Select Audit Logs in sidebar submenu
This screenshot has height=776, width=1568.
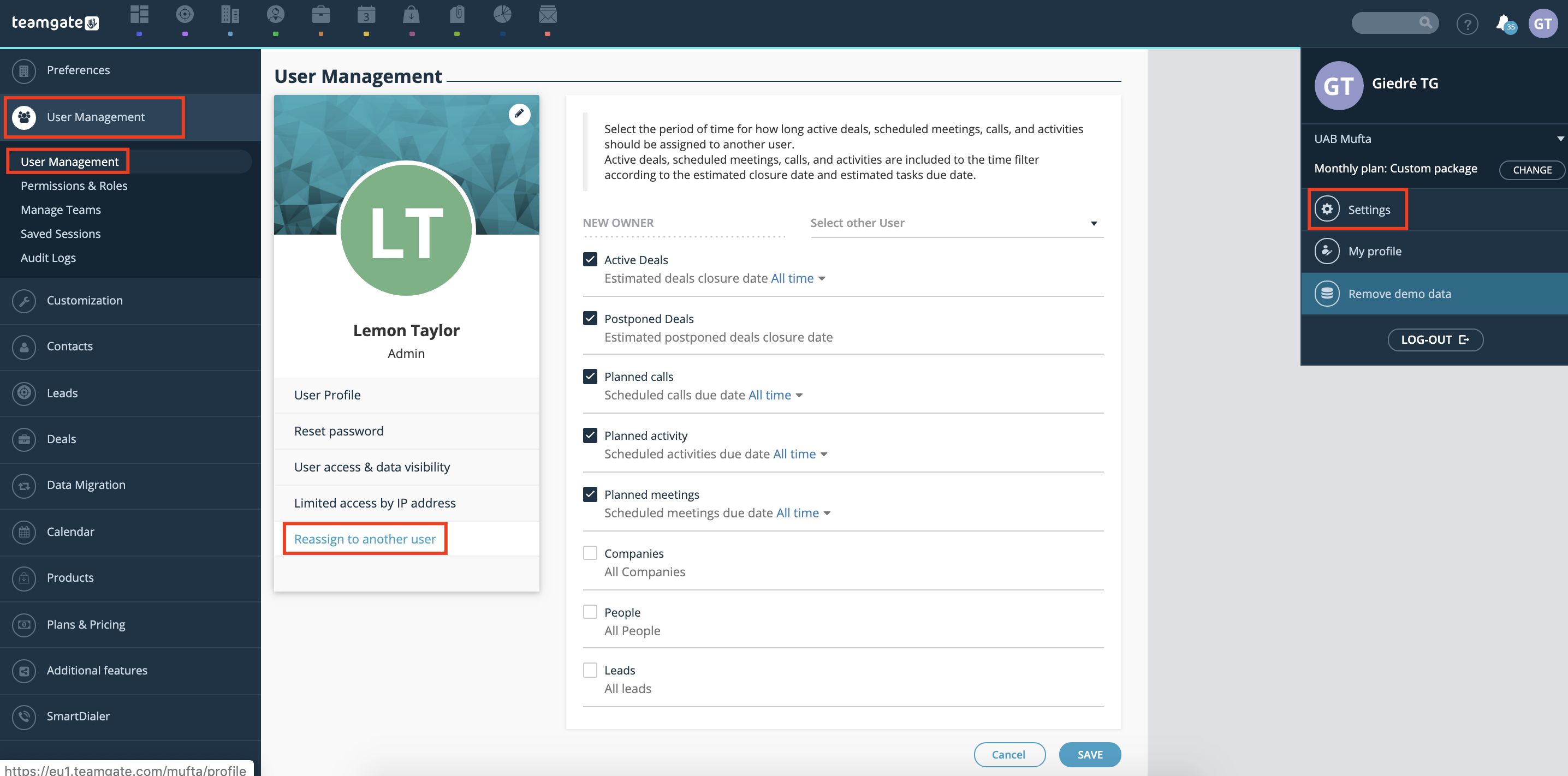coord(48,258)
